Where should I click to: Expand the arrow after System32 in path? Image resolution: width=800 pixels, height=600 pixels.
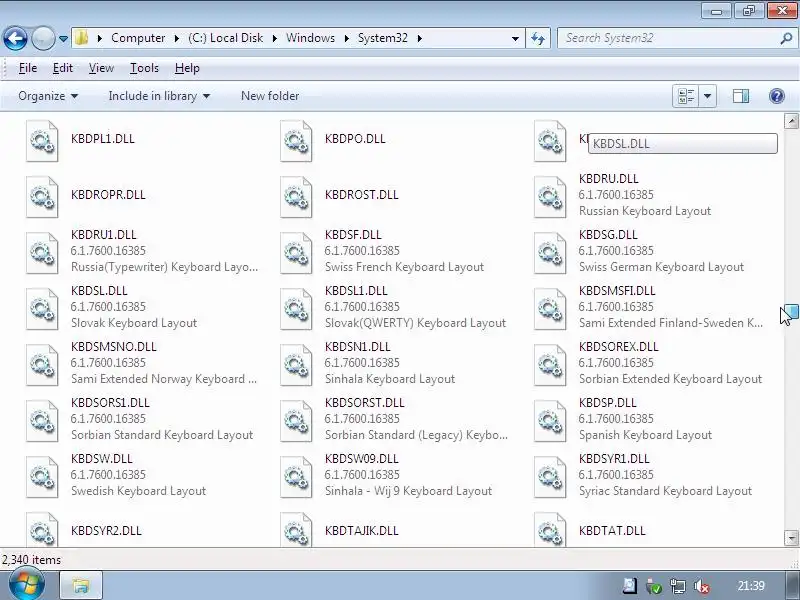click(x=419, y=38)
